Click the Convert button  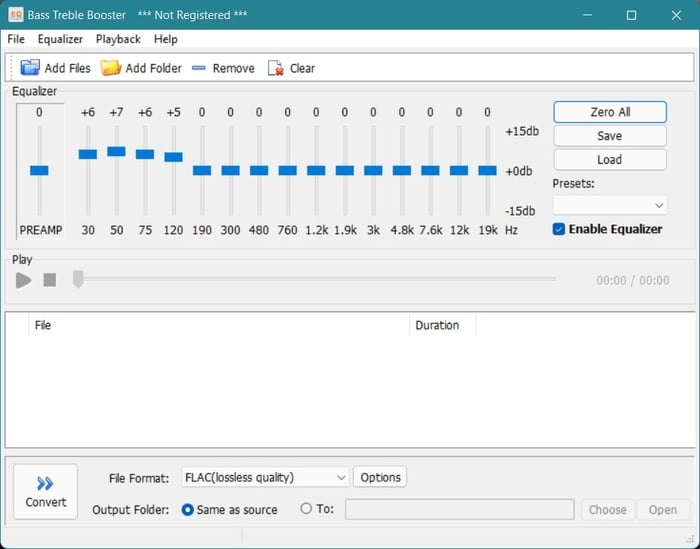tap(46, 491)
